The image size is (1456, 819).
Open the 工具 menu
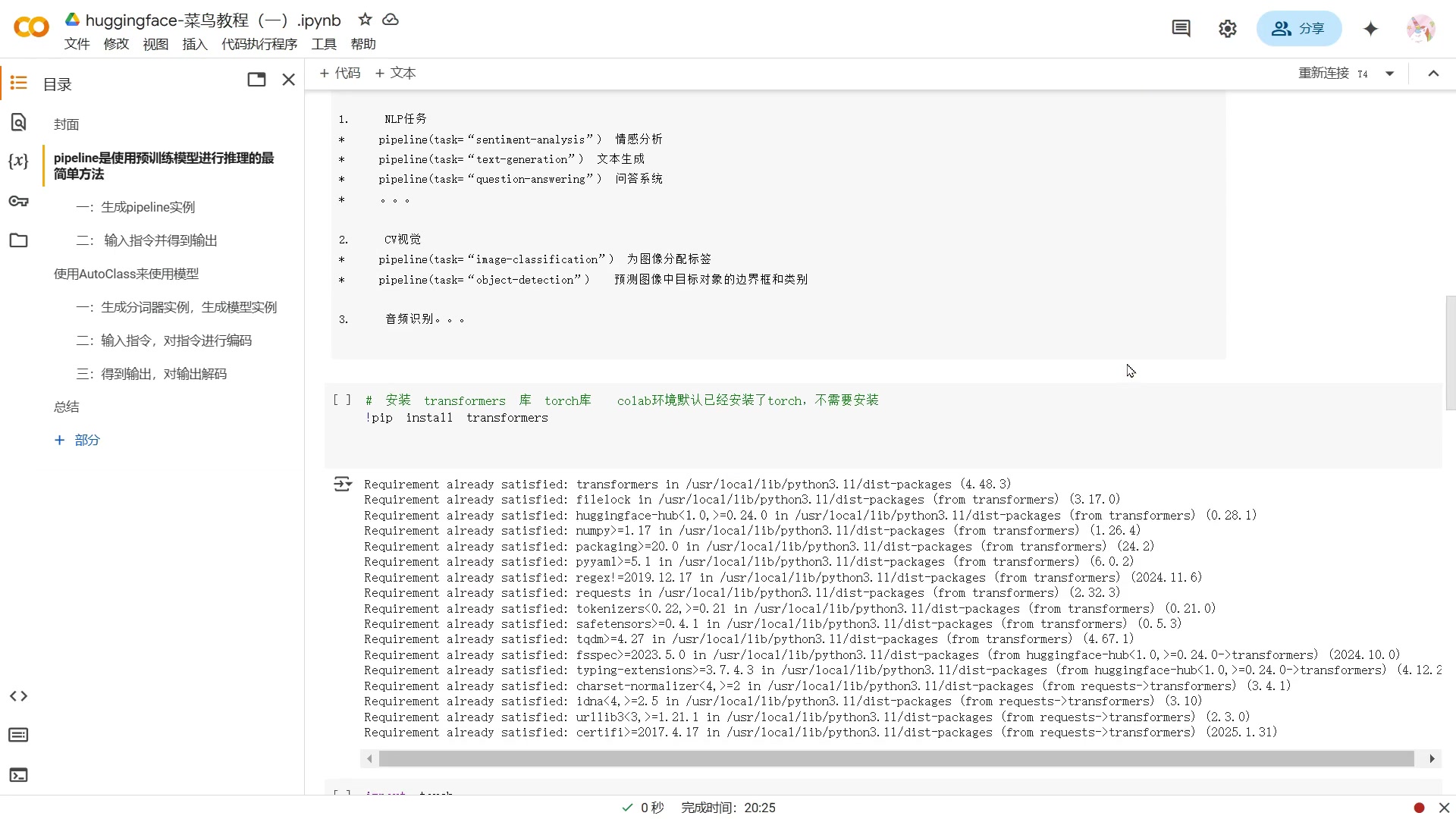[x=324, y=44]
